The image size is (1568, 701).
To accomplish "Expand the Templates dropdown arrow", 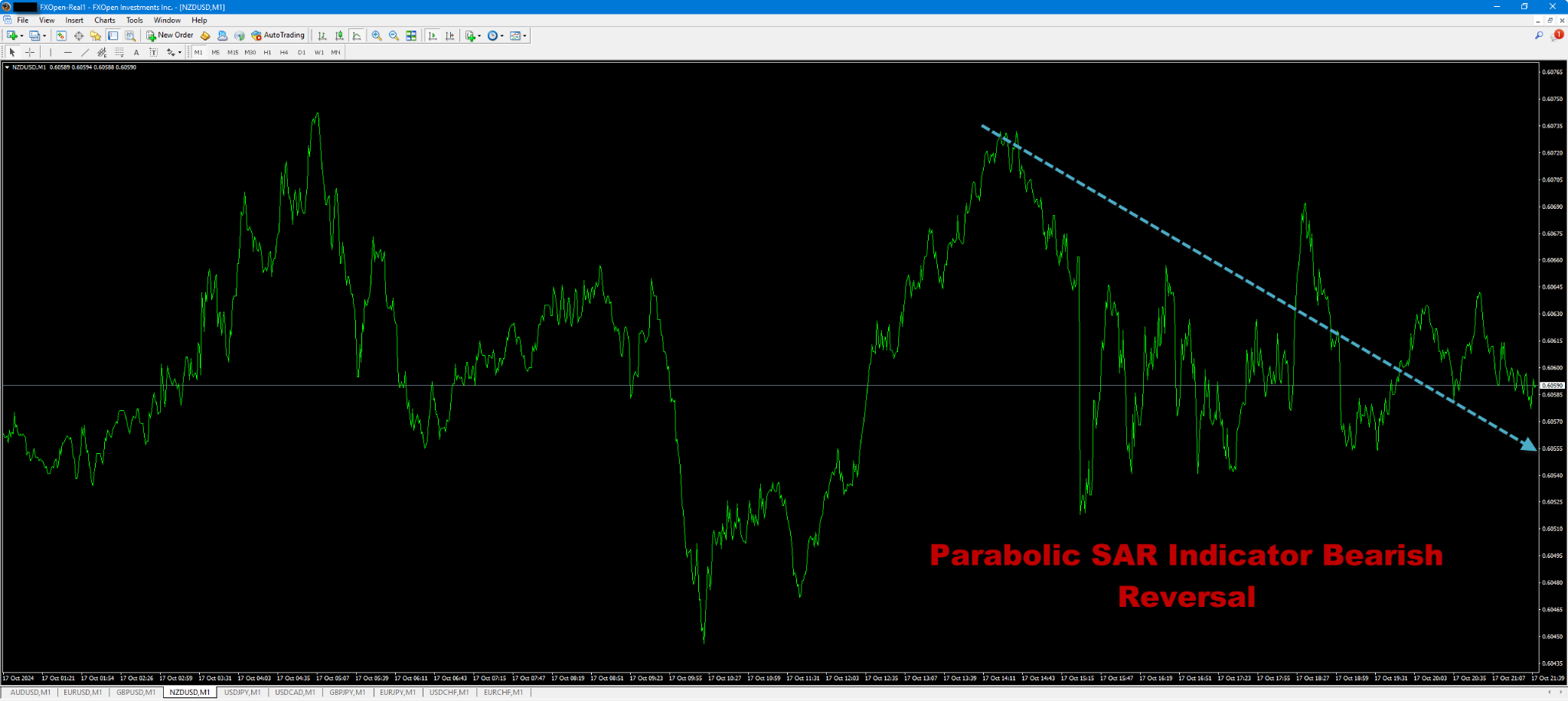I will pos(524,35).
